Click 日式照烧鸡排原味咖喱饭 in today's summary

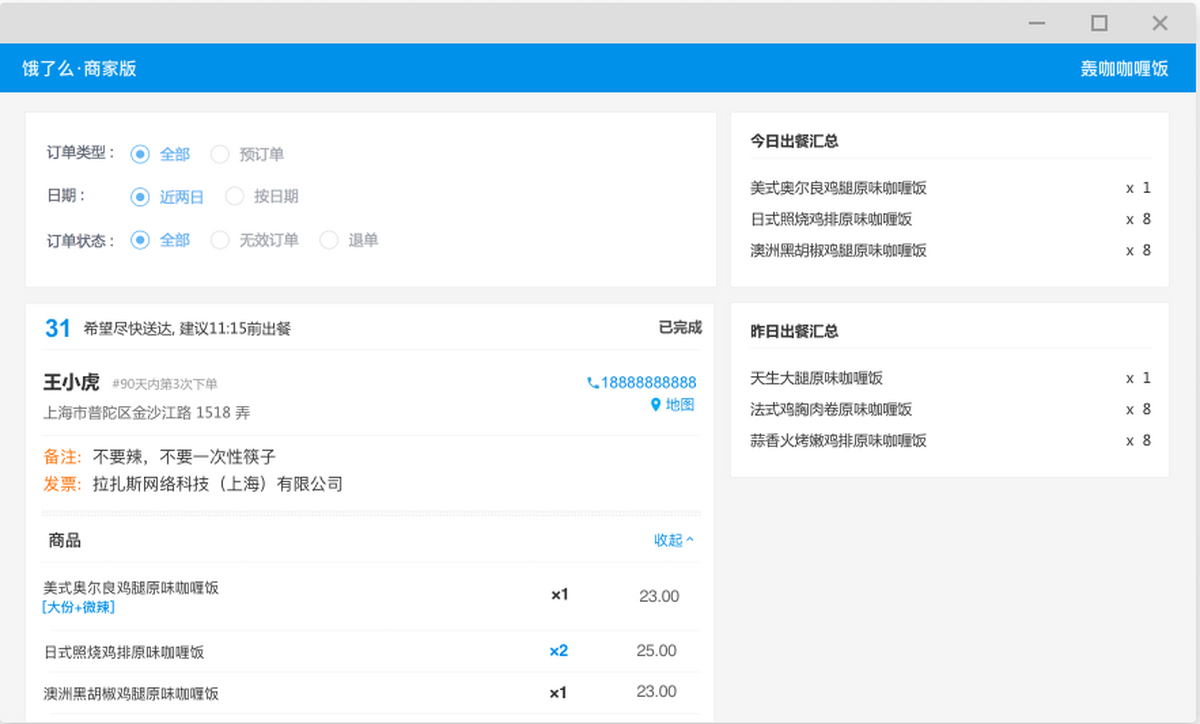point(832,219)
